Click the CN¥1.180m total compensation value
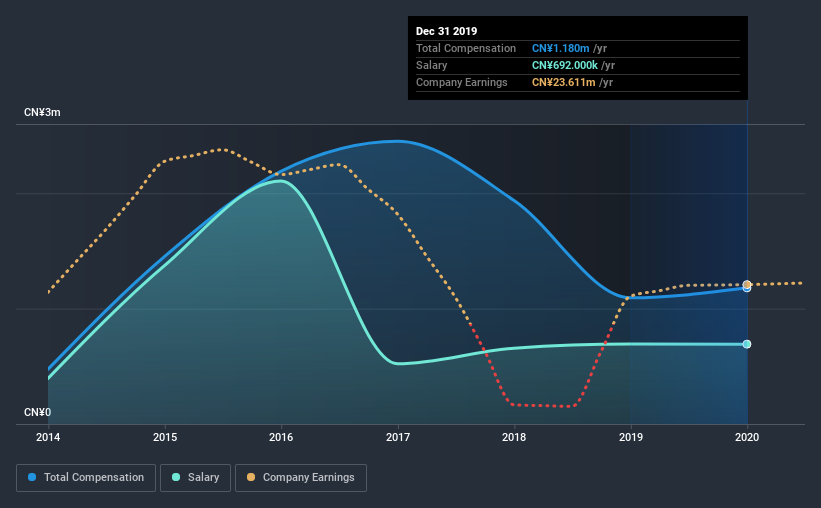The image size is (821, 508). [x=561, y=48]
